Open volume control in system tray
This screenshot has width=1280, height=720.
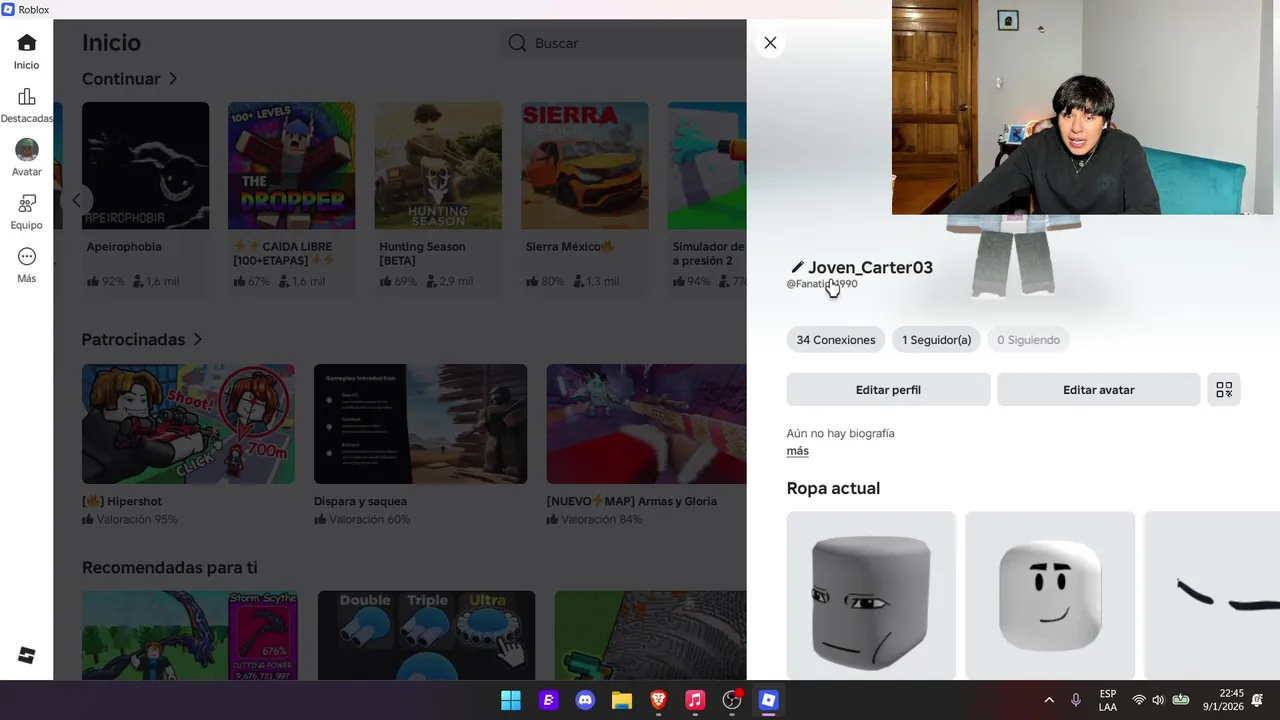click(x=1158, y=700)
